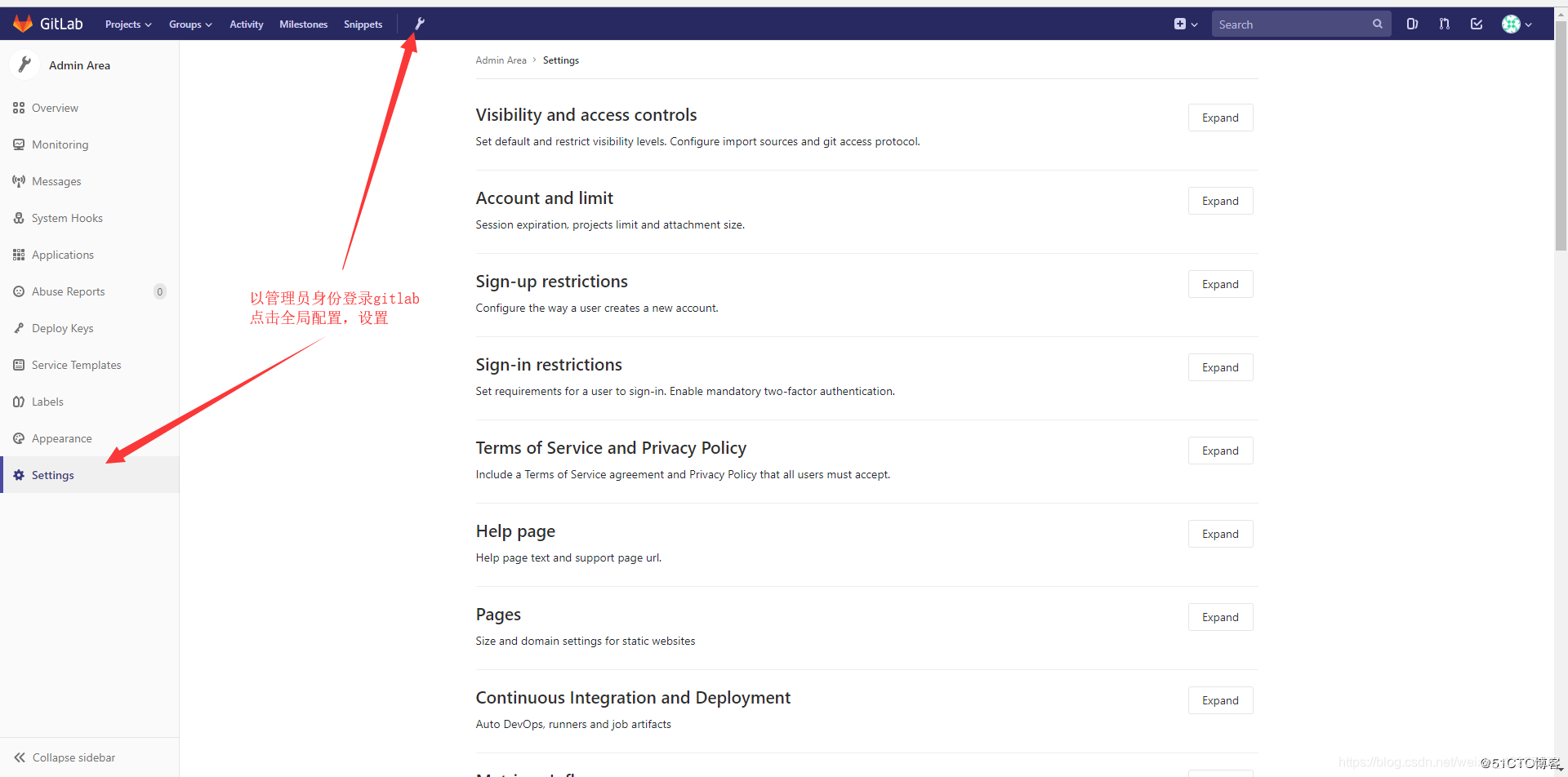This screenshot has height=777, width=1568.
Task: Expand Terms of Service and Privacy Policy
Action: pos(1220,451)
